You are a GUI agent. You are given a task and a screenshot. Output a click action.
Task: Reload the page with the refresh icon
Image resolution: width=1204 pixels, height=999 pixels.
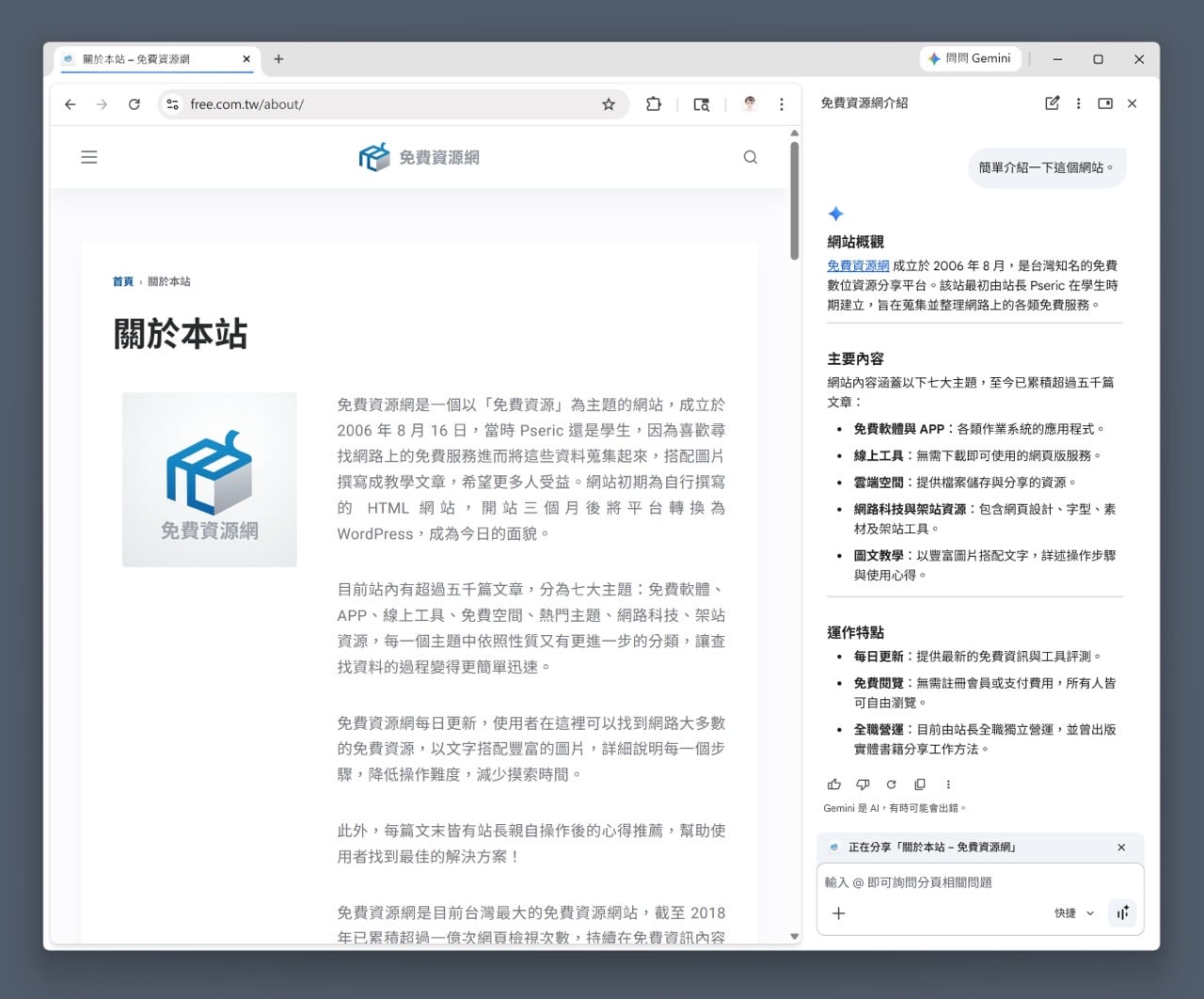pos(135,104)
